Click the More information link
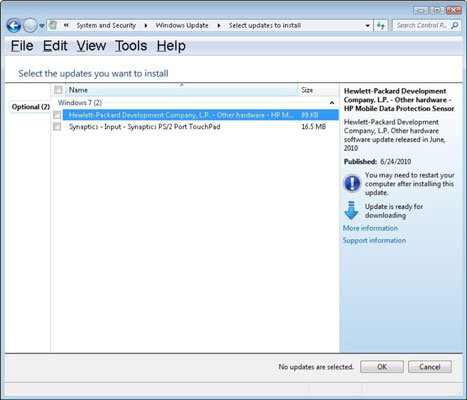This screenshot has width=467, height=400. coord(370,228)
